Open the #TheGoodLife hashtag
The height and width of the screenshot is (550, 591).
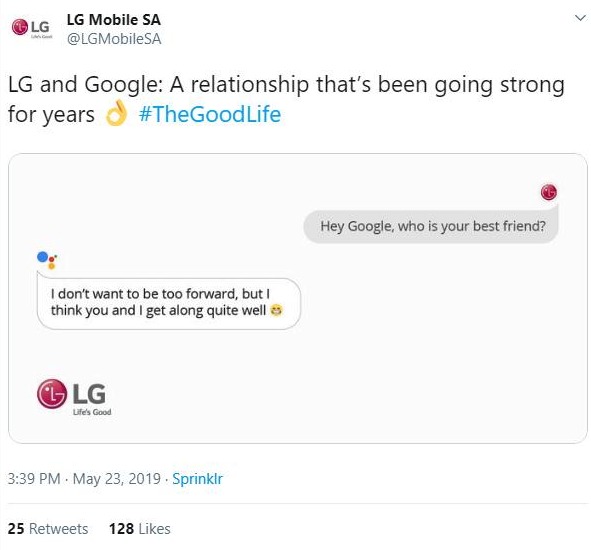tap(210, 114)
